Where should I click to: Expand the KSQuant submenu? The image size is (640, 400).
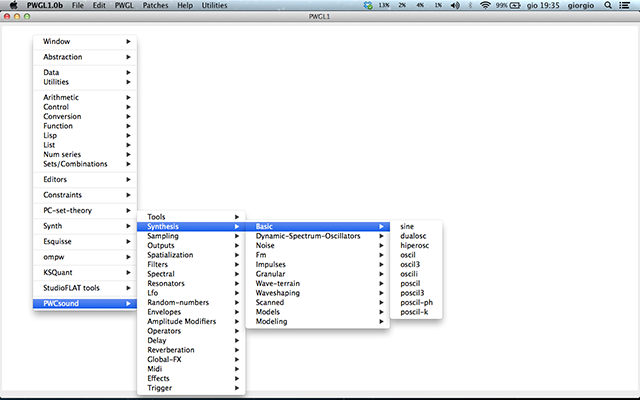pos(85,272)
